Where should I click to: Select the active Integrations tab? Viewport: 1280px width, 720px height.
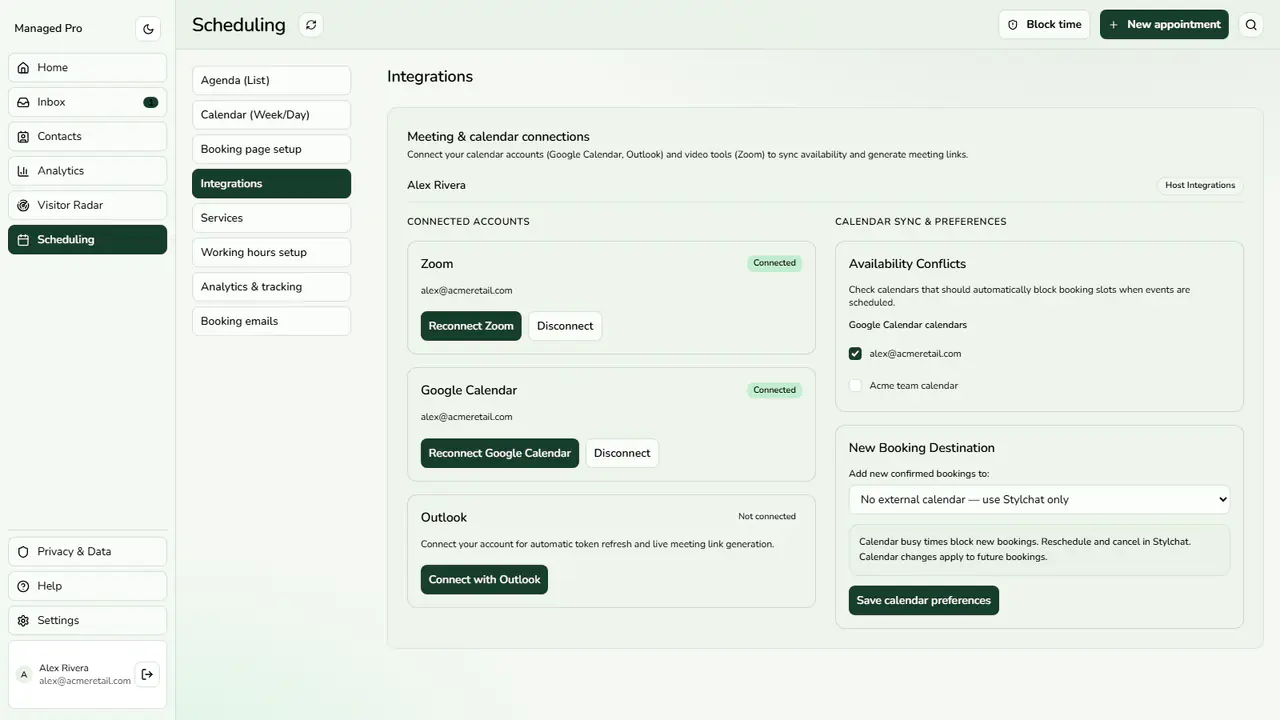[x=271, y=184]
